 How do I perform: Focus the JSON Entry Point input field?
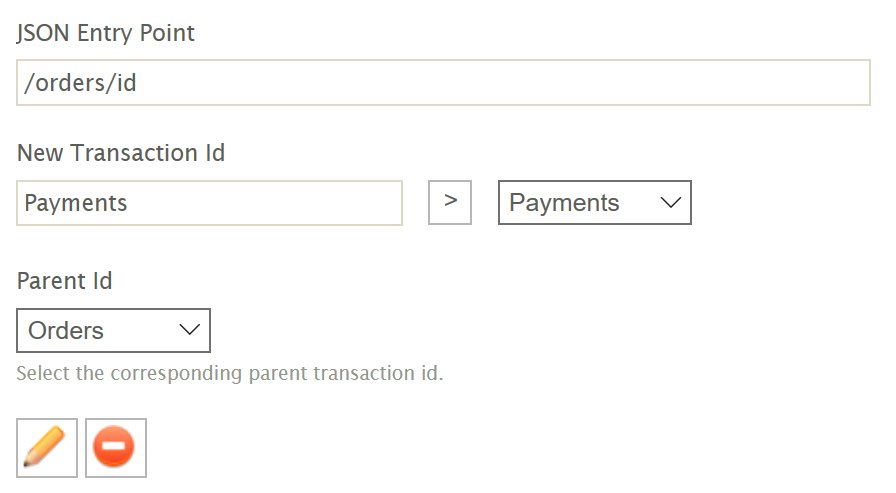[x=443, y=83]
